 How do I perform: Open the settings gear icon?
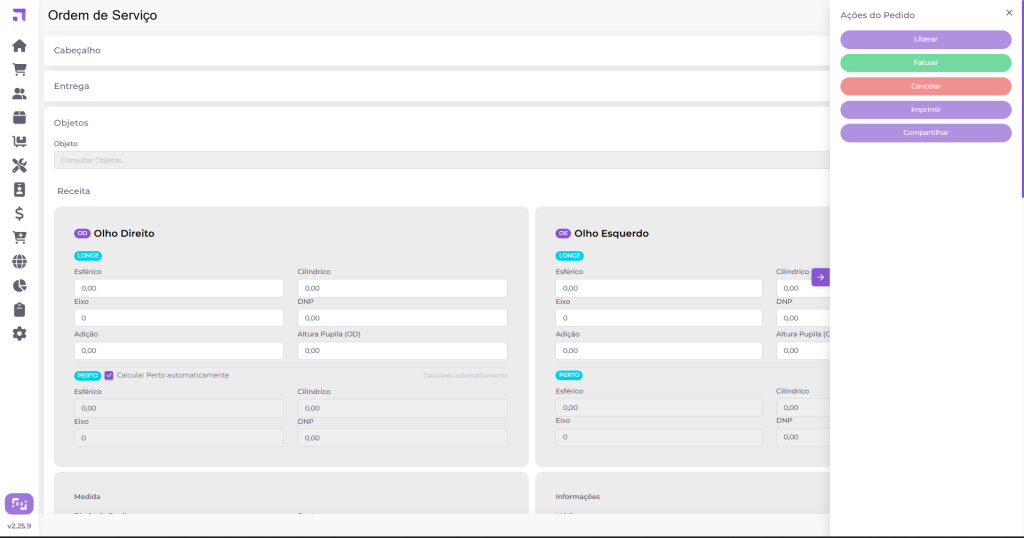click(19, 333)
